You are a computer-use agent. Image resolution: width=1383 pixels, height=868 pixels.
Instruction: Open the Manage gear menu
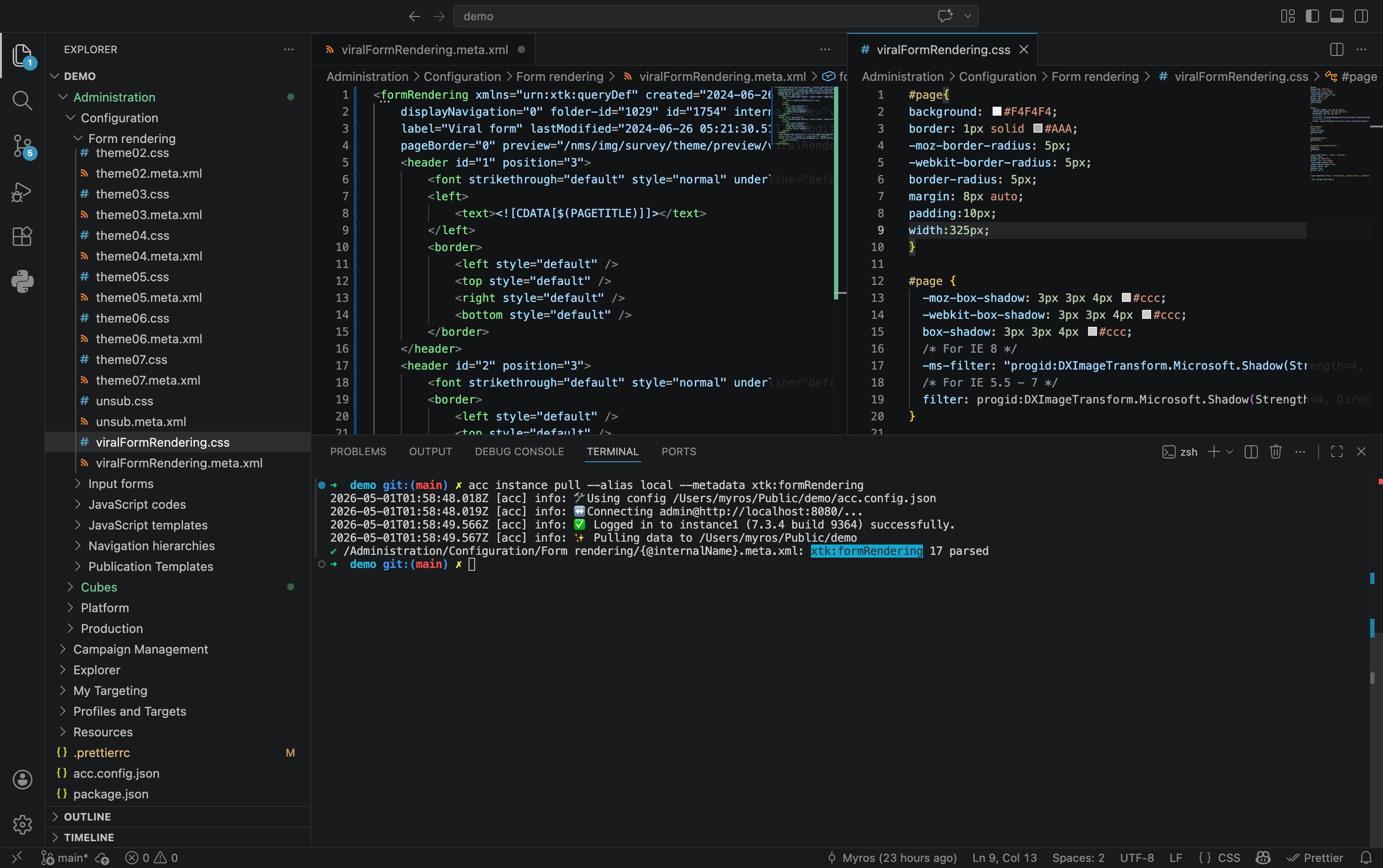pos(23,824)
